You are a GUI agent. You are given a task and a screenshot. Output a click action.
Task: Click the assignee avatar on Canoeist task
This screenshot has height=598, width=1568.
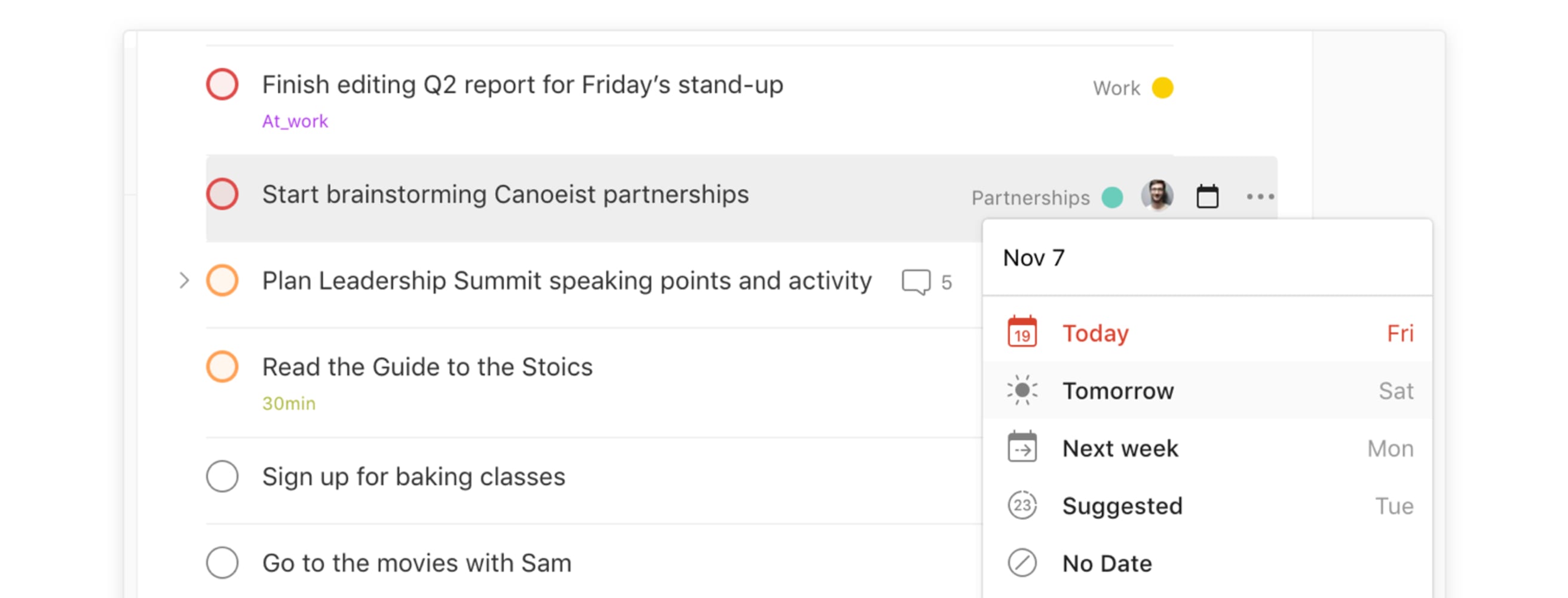click(x=1158, y=196)
